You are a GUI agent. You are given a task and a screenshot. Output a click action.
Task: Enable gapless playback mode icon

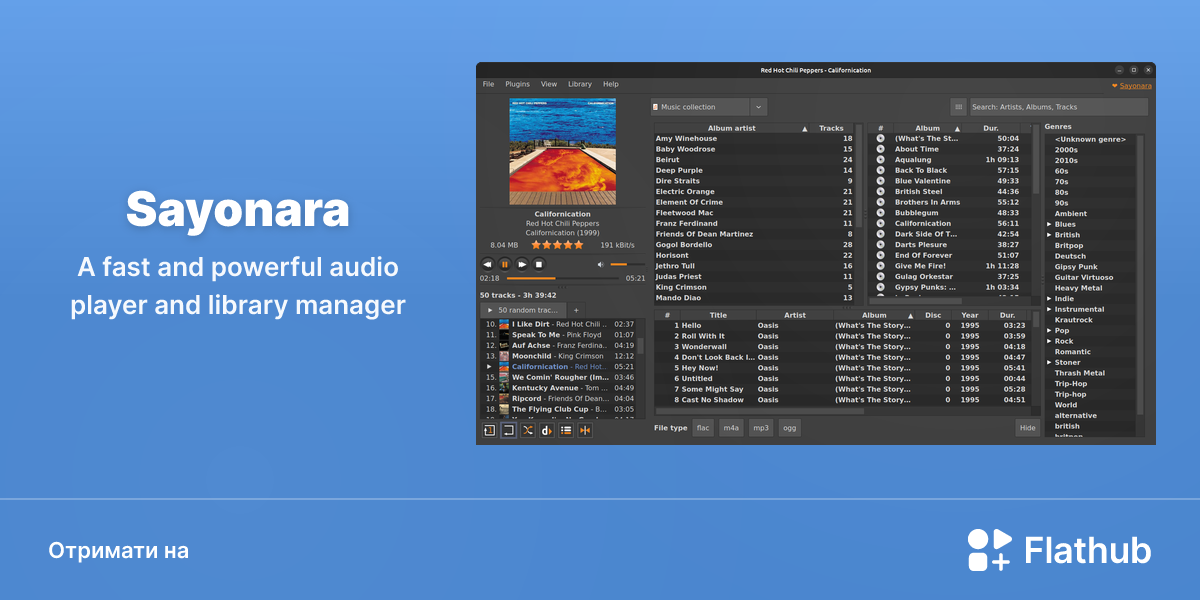(585, 430)
